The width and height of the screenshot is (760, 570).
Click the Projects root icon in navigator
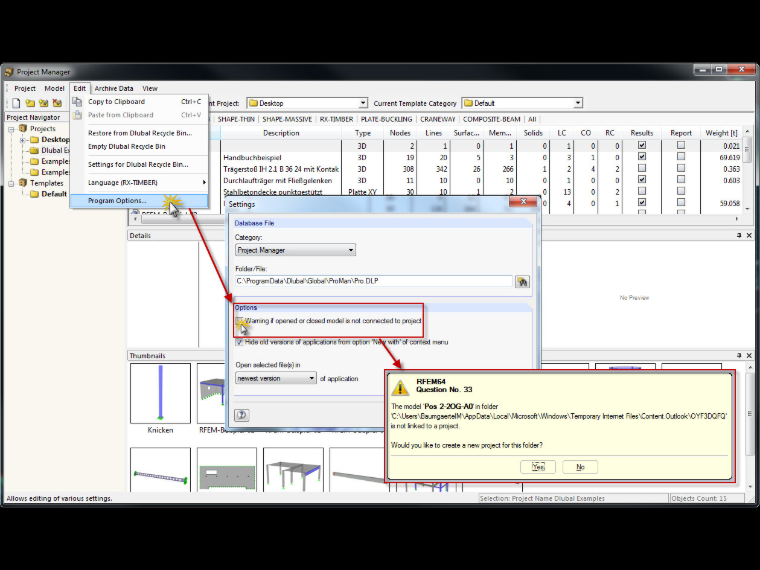23,128
